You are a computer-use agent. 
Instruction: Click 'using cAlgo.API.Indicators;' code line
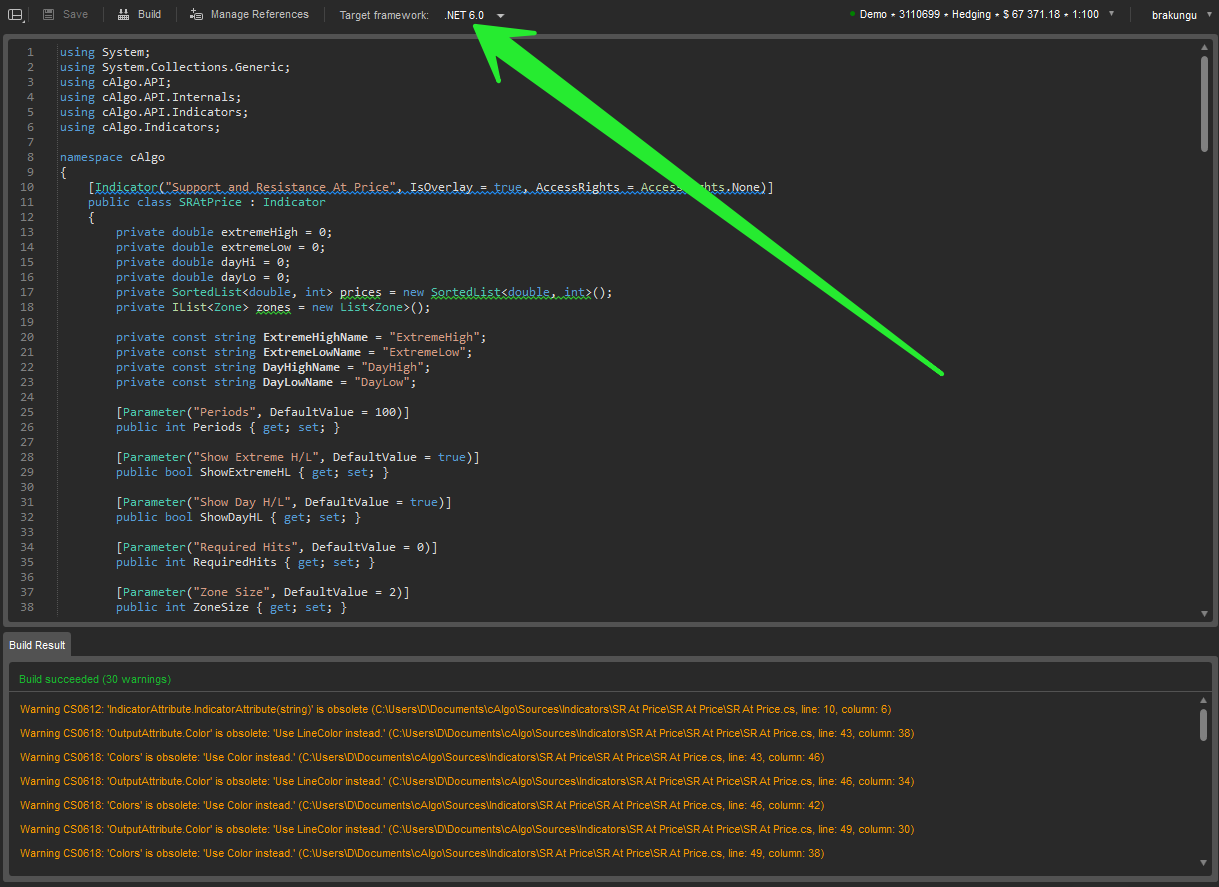point(154,112)
